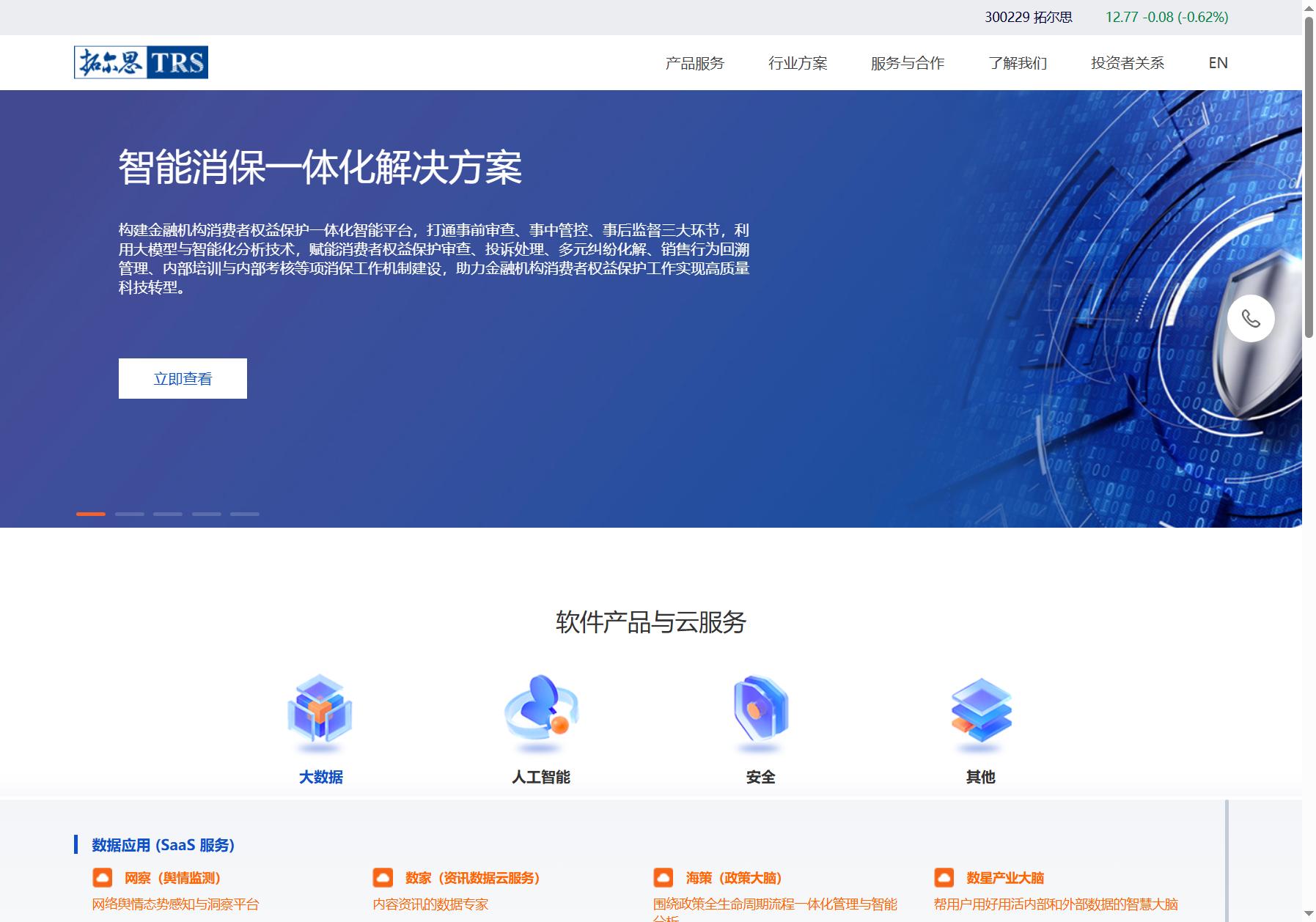Switch to the 大数据 tab label
This screenshot has width=1316, height=922.
[320, 777]
